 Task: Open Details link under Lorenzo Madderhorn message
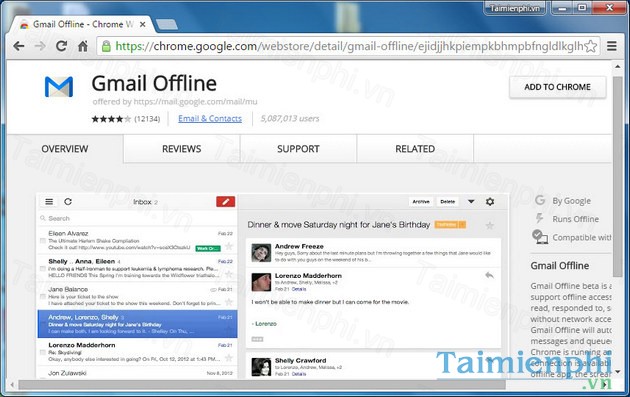pos(299,289)
